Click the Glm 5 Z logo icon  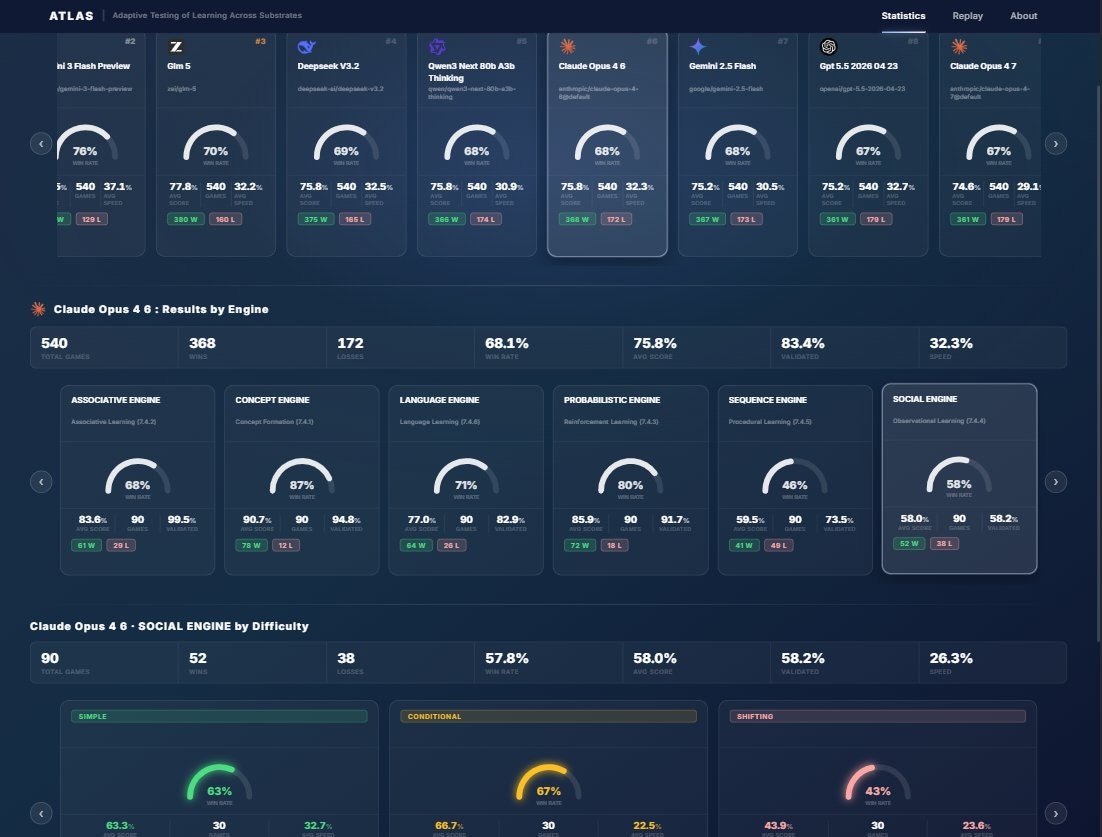coord(176,46)
